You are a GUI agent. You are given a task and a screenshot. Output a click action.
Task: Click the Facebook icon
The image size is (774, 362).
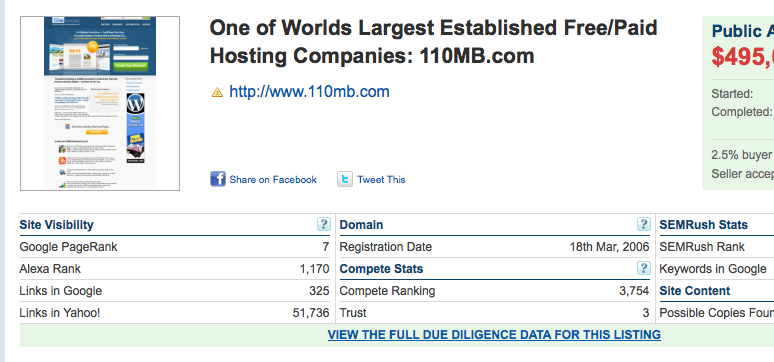coord(218,179)
